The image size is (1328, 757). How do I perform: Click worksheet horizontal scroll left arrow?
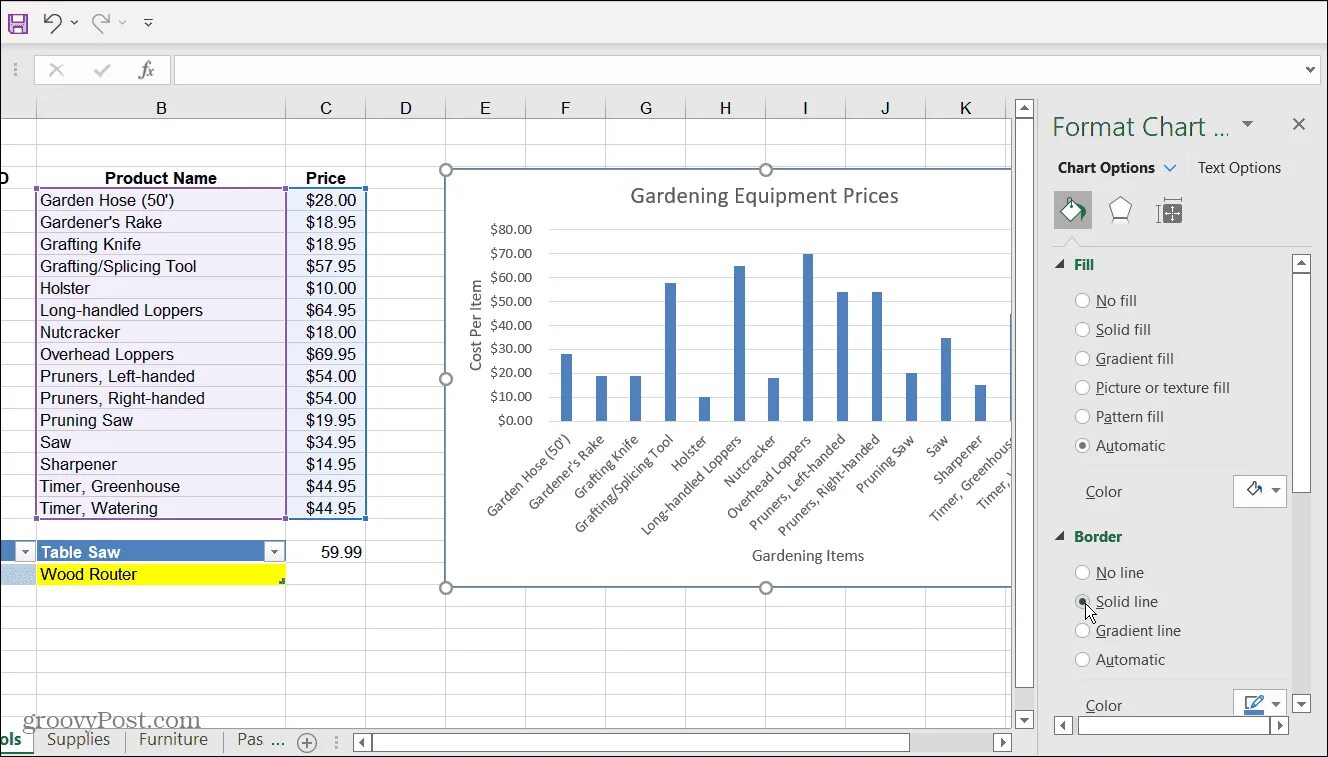363,742
